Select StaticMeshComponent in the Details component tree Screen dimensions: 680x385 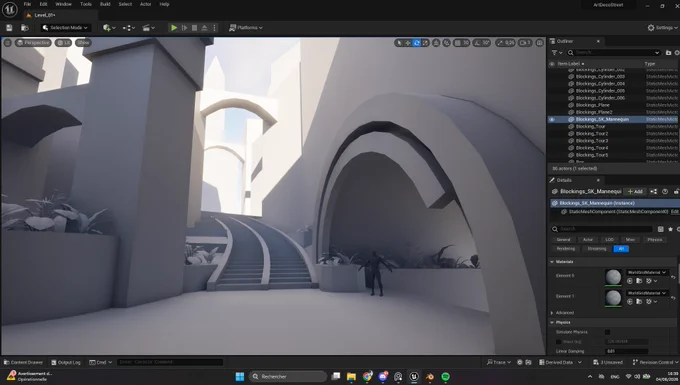pyautogui.click(x=618, y=212)
